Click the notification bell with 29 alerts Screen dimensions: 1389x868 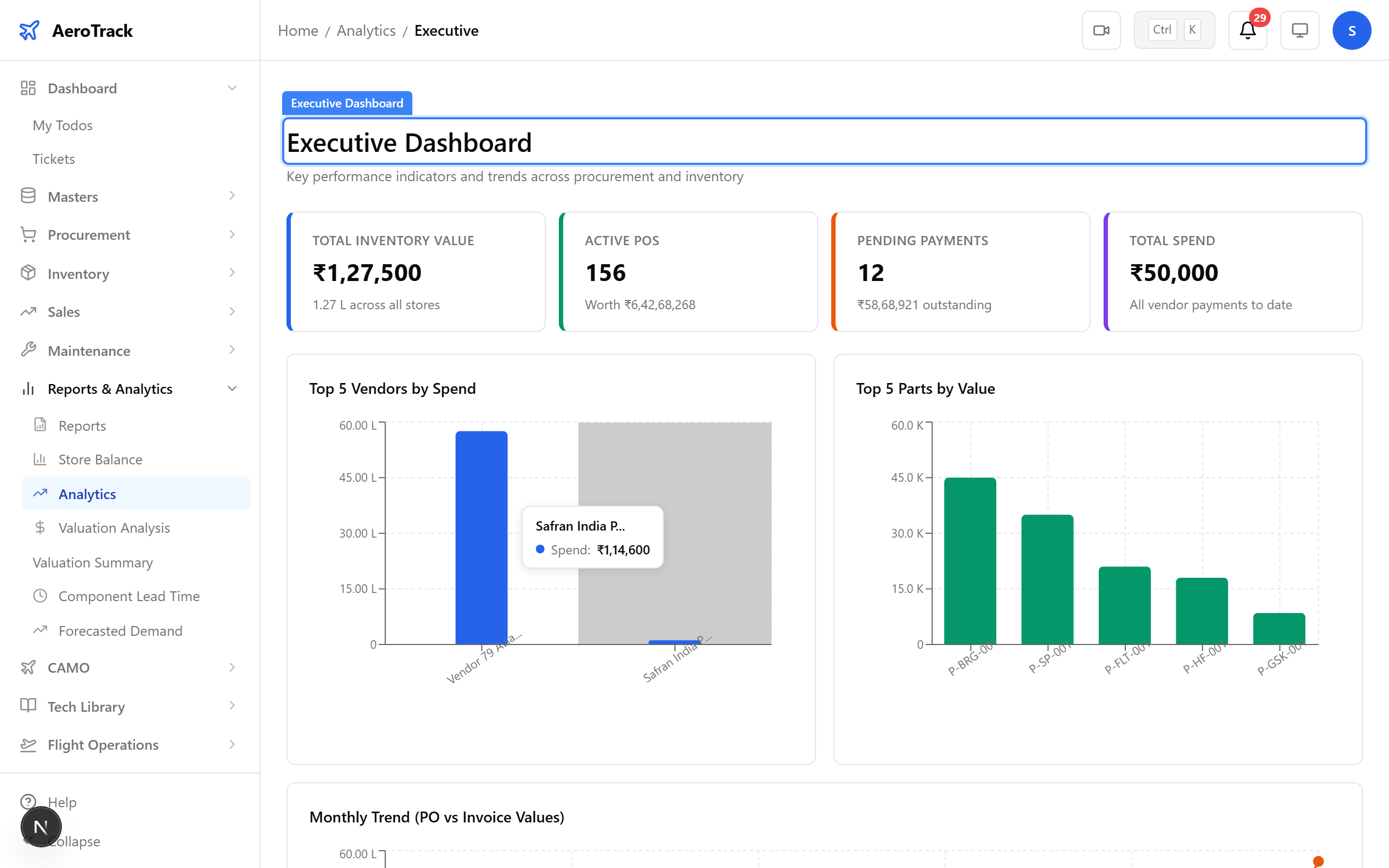point(1247,30)
